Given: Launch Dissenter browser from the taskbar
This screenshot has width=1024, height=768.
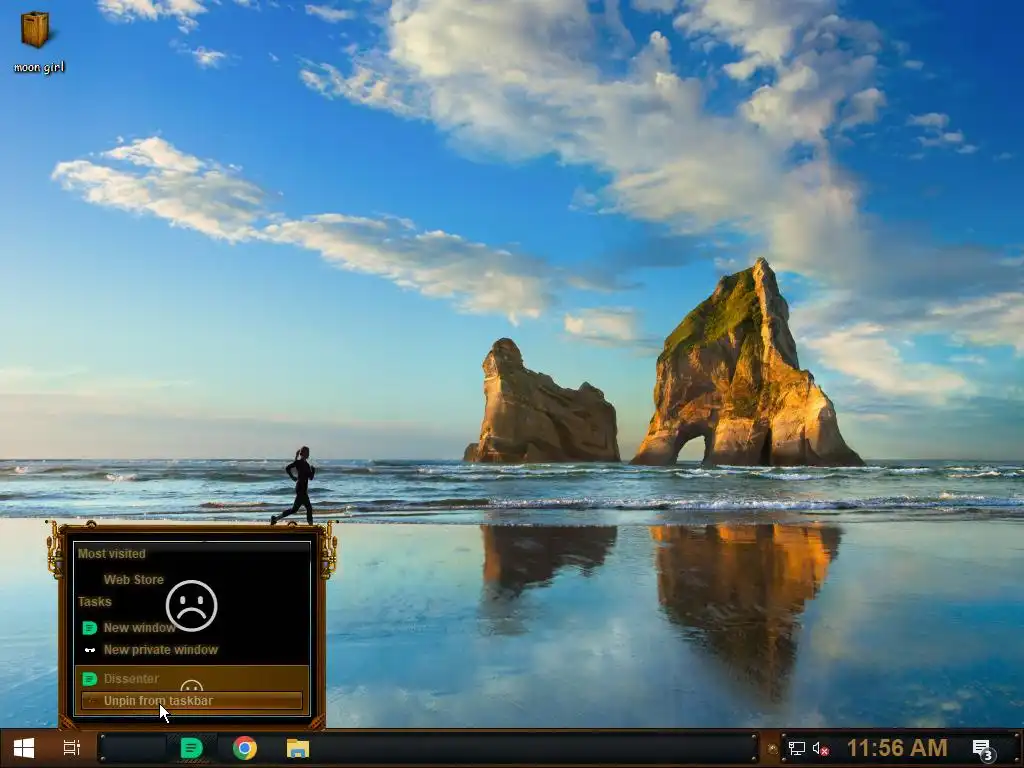Looking at the screenshot, I should [x=191, y=748].
